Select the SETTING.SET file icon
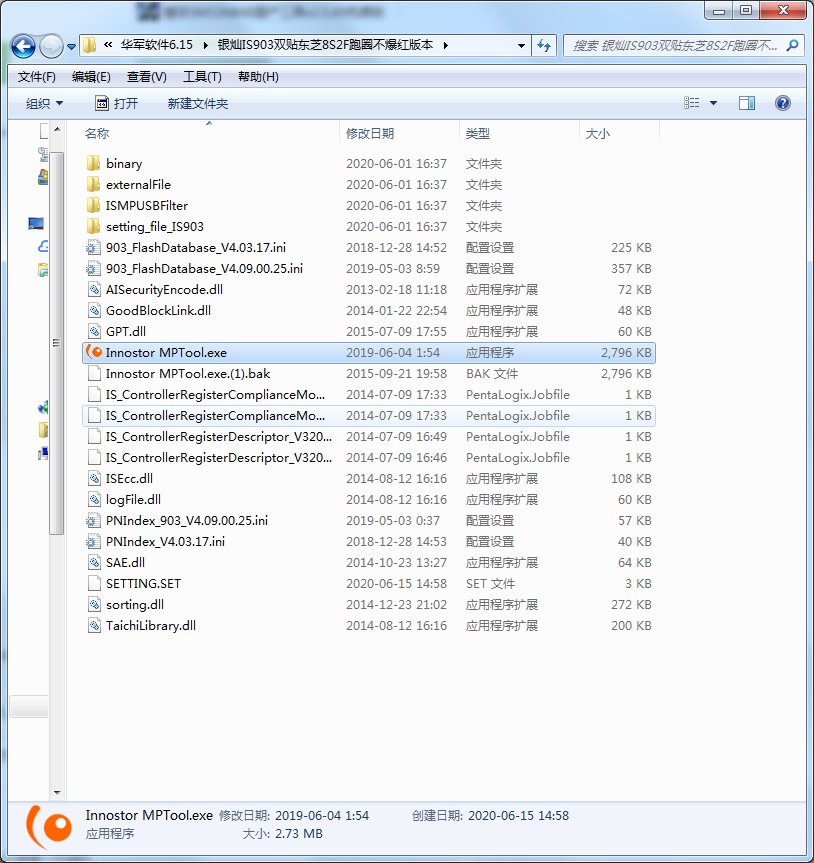This screenshot has height=863, width=814. [x=94, y=583]
